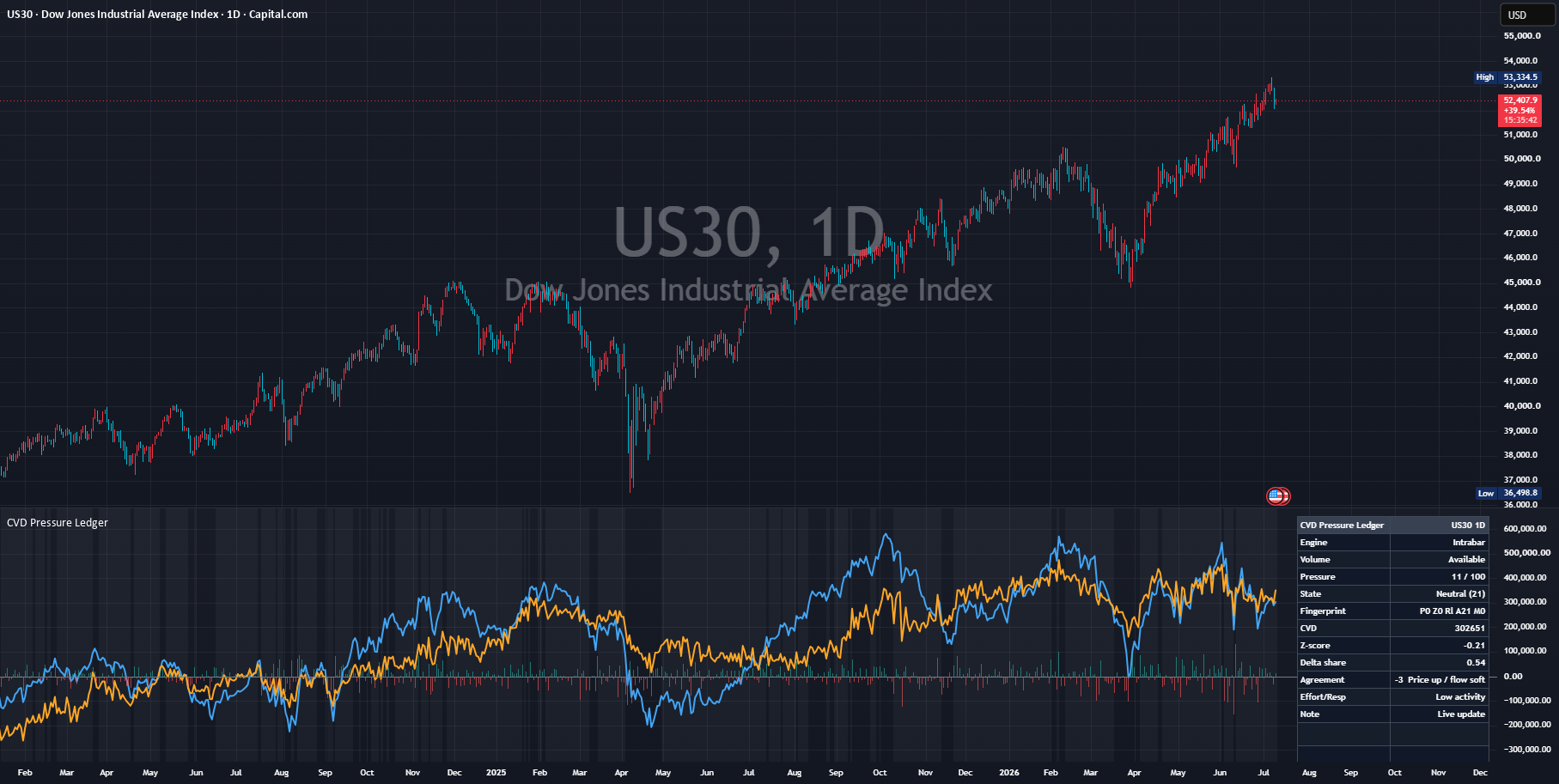1559x784 pixels.
Task: Click the 302651 CVD value cell
Action: 1440,628
